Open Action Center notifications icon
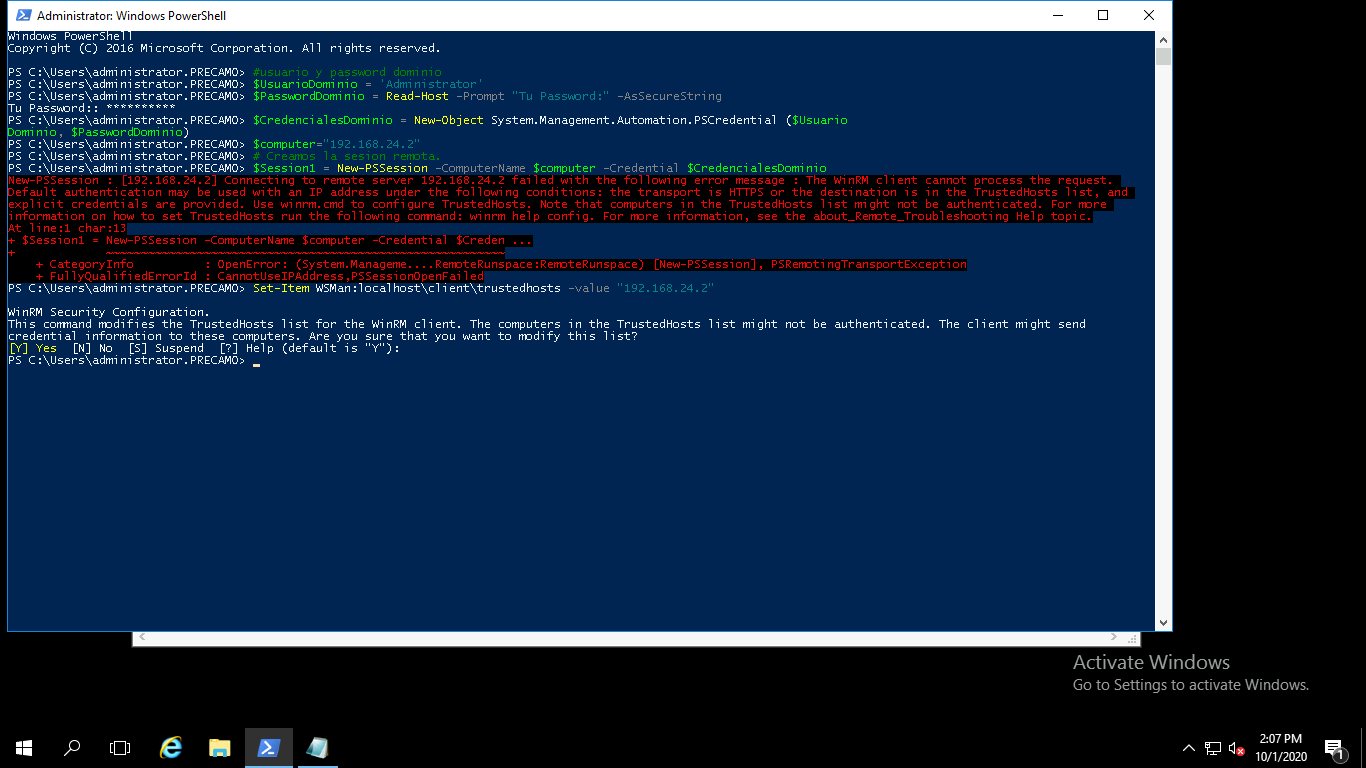1366x768 pixels. [1333, 748]
